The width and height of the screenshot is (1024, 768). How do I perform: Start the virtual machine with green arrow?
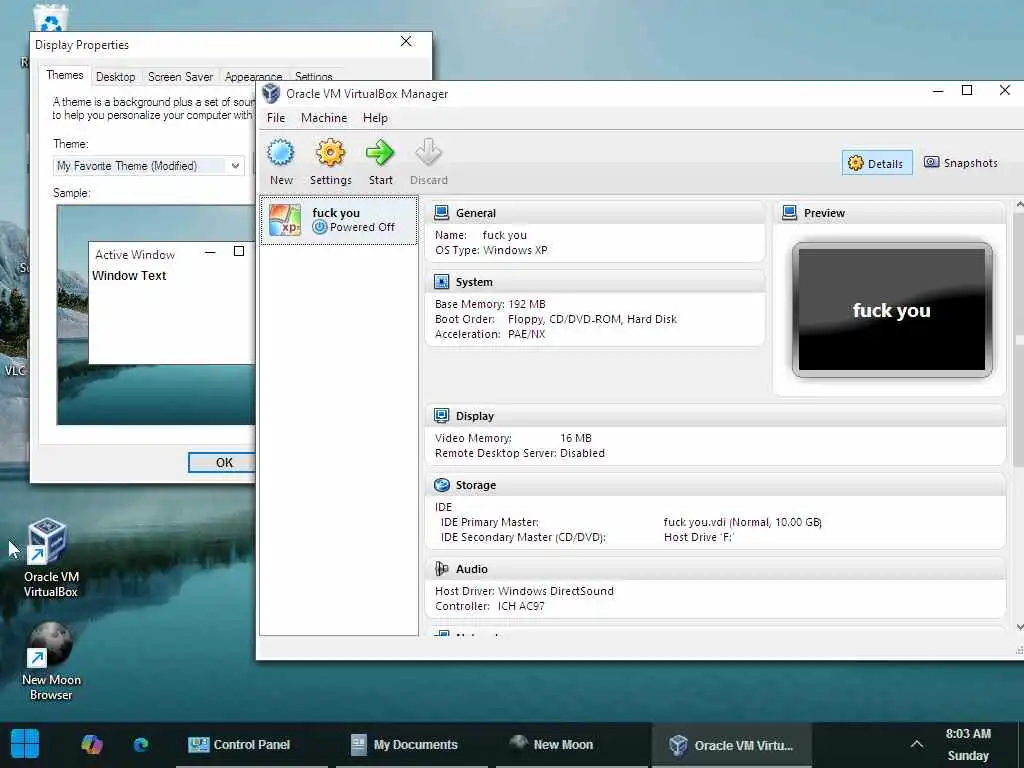click(x=380, y=153)
